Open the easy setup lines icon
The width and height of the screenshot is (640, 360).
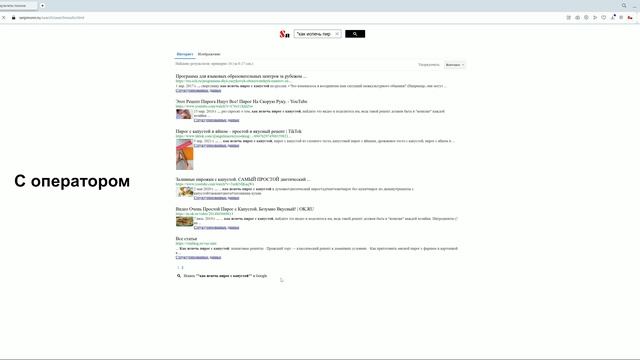point(621,18)
